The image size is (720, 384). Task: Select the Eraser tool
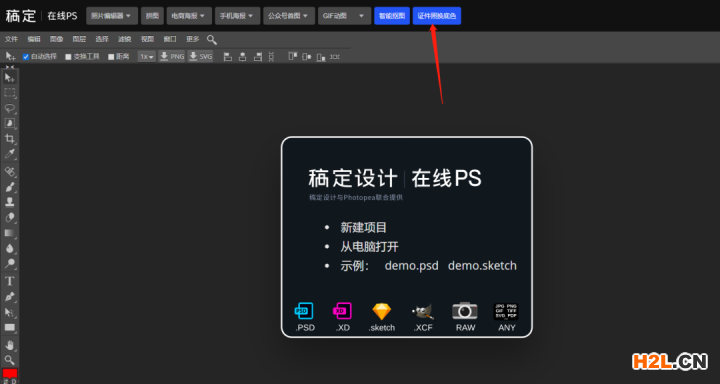tap(10, 217)
